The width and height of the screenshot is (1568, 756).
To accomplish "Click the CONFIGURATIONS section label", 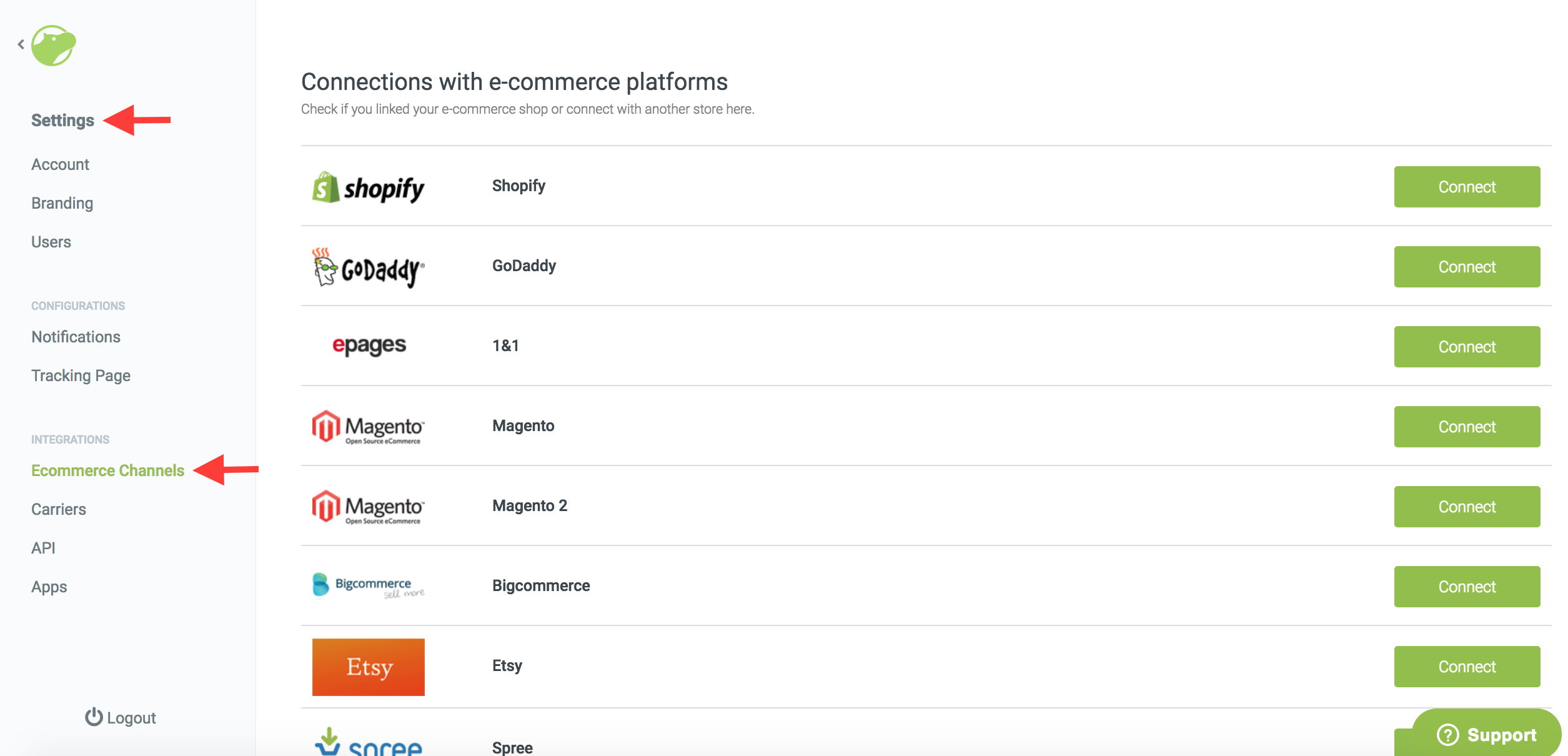I will click(78, 306).
